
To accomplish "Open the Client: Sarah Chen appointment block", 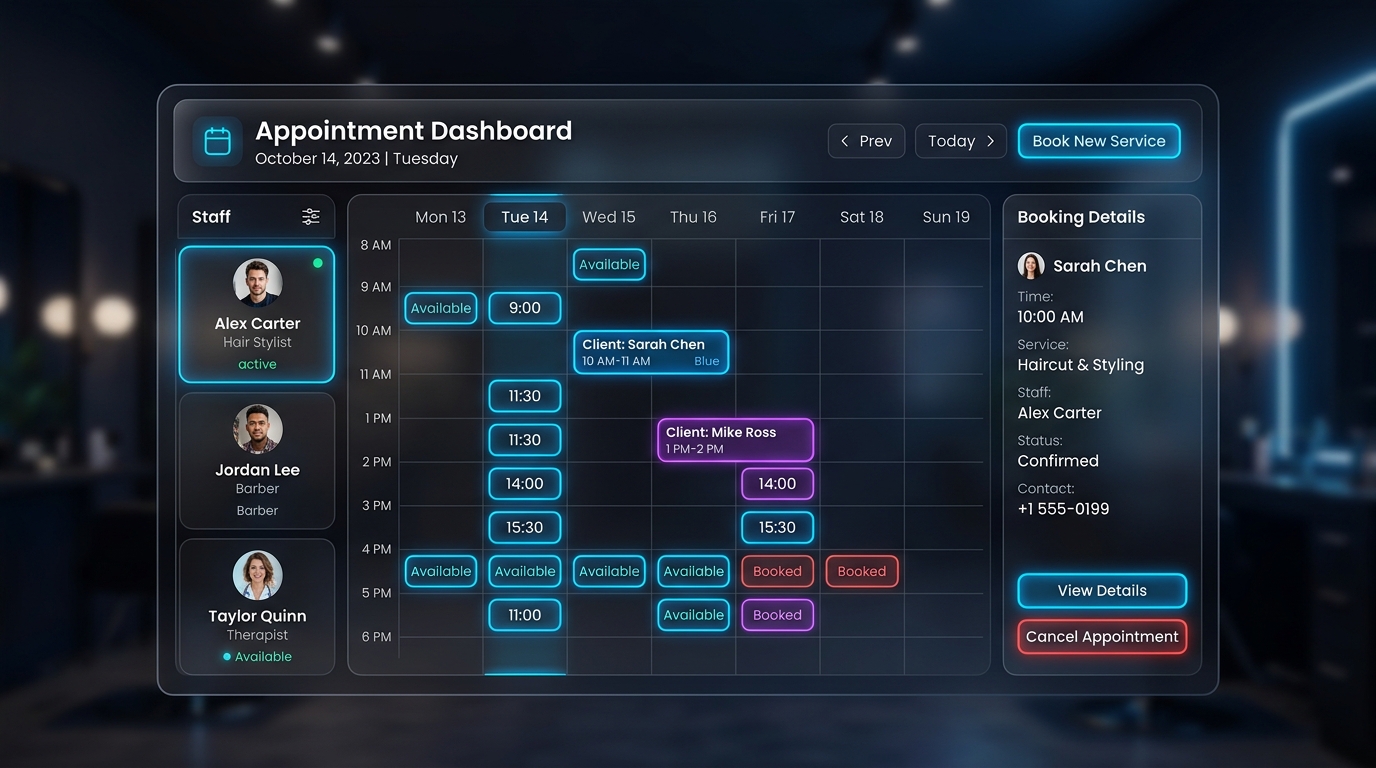I will click(651, 352).
